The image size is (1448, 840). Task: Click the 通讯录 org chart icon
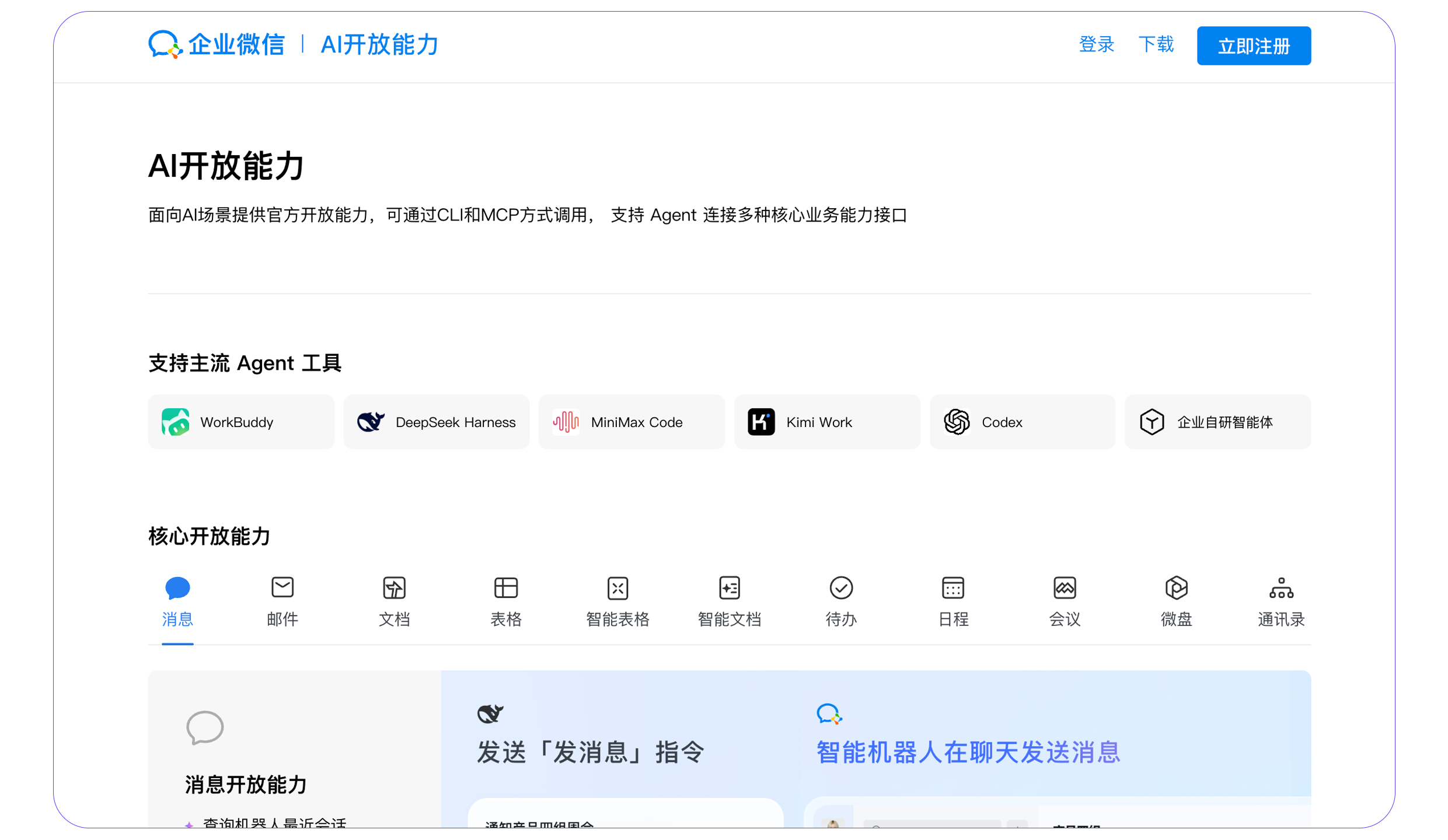pos(1281,588)
